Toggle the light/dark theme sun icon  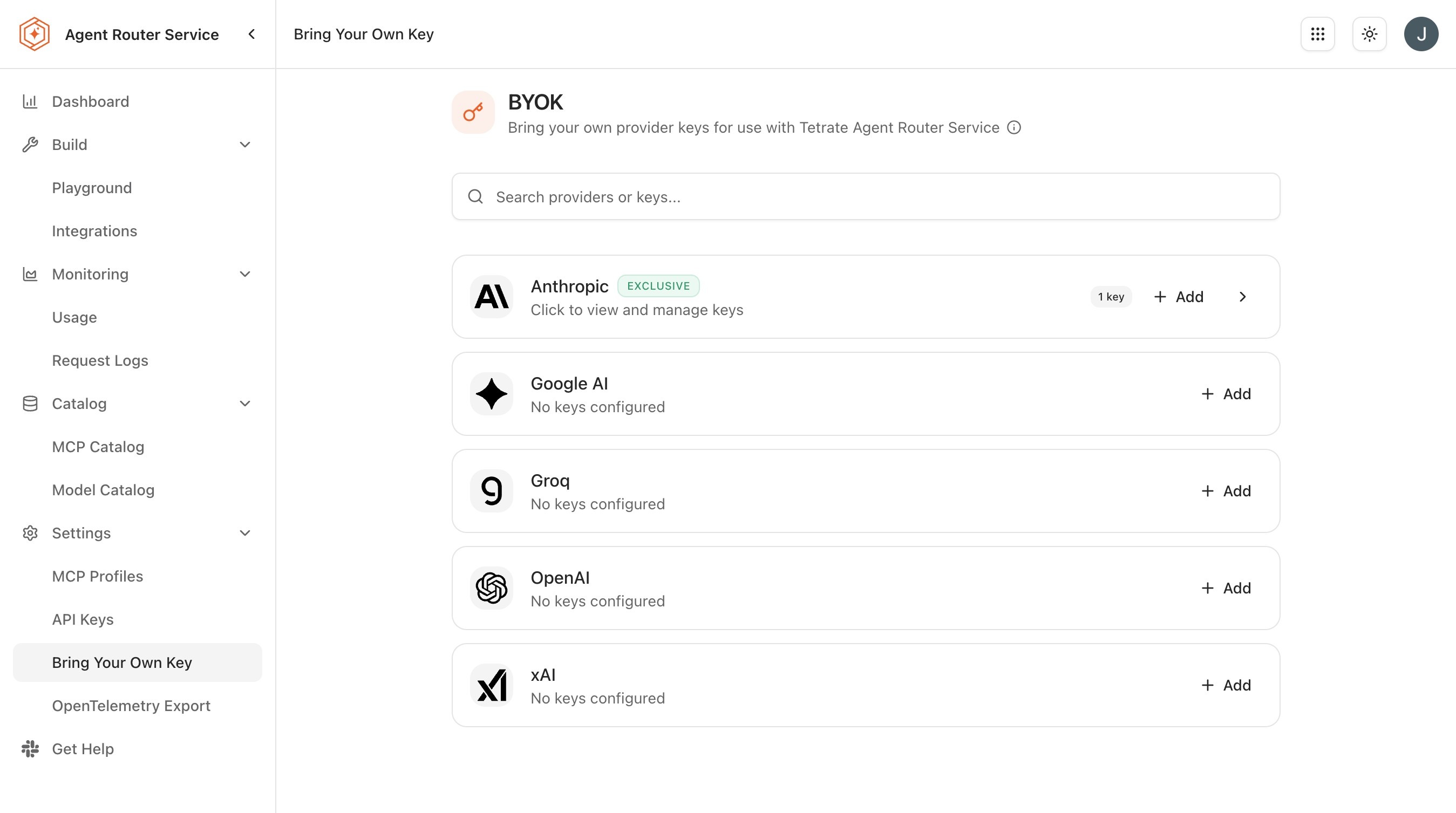(x=1369, y=34)
